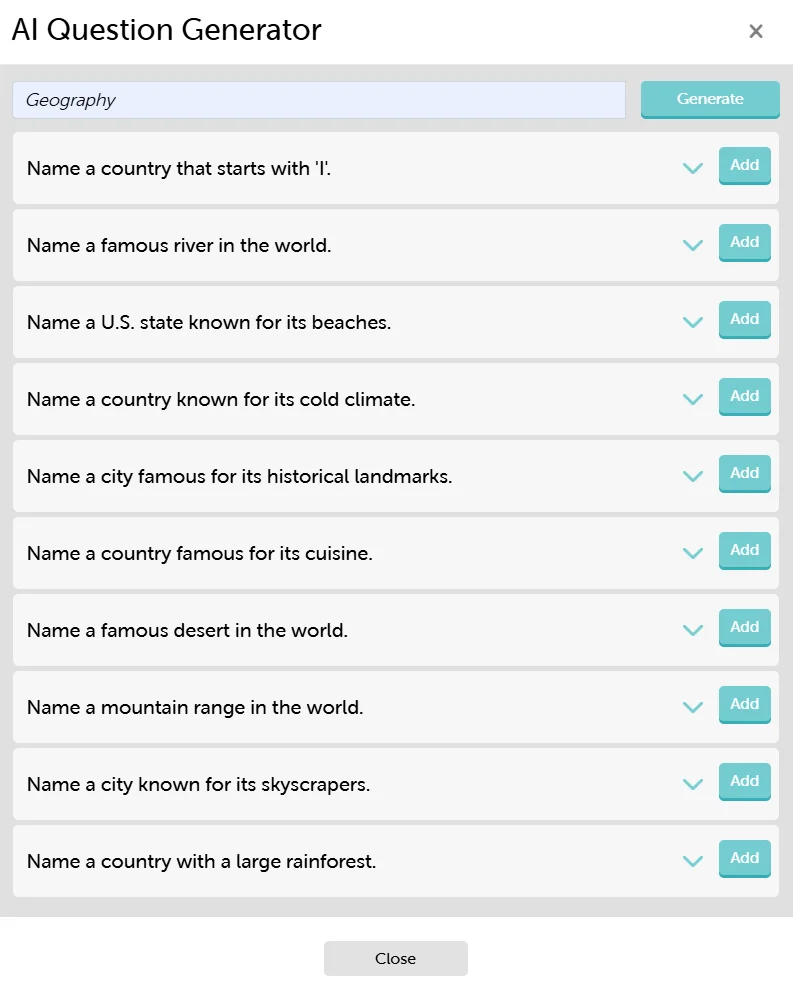The image size is (793, 984).
Task: Add the country cuisine question
Action: (744, 550)
